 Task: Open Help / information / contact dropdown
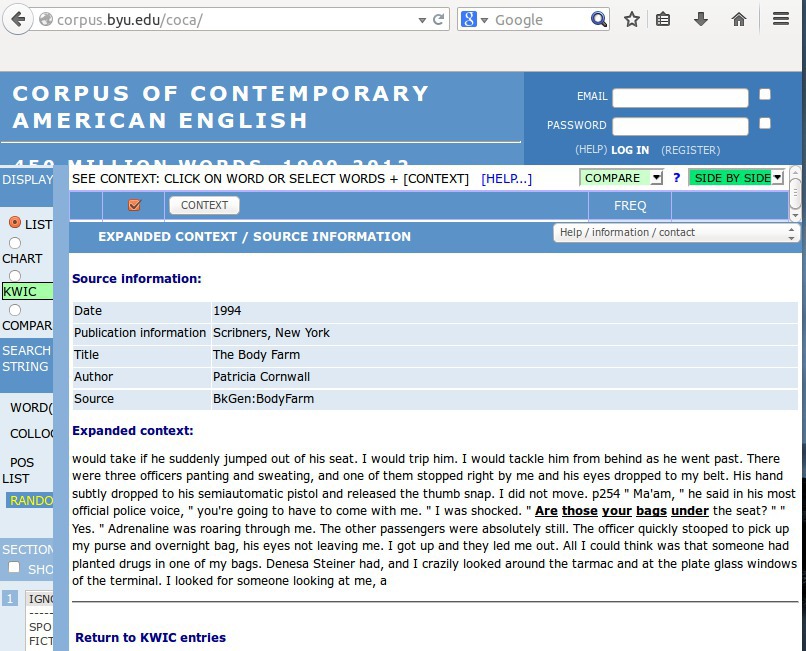[x=675, y=232]
